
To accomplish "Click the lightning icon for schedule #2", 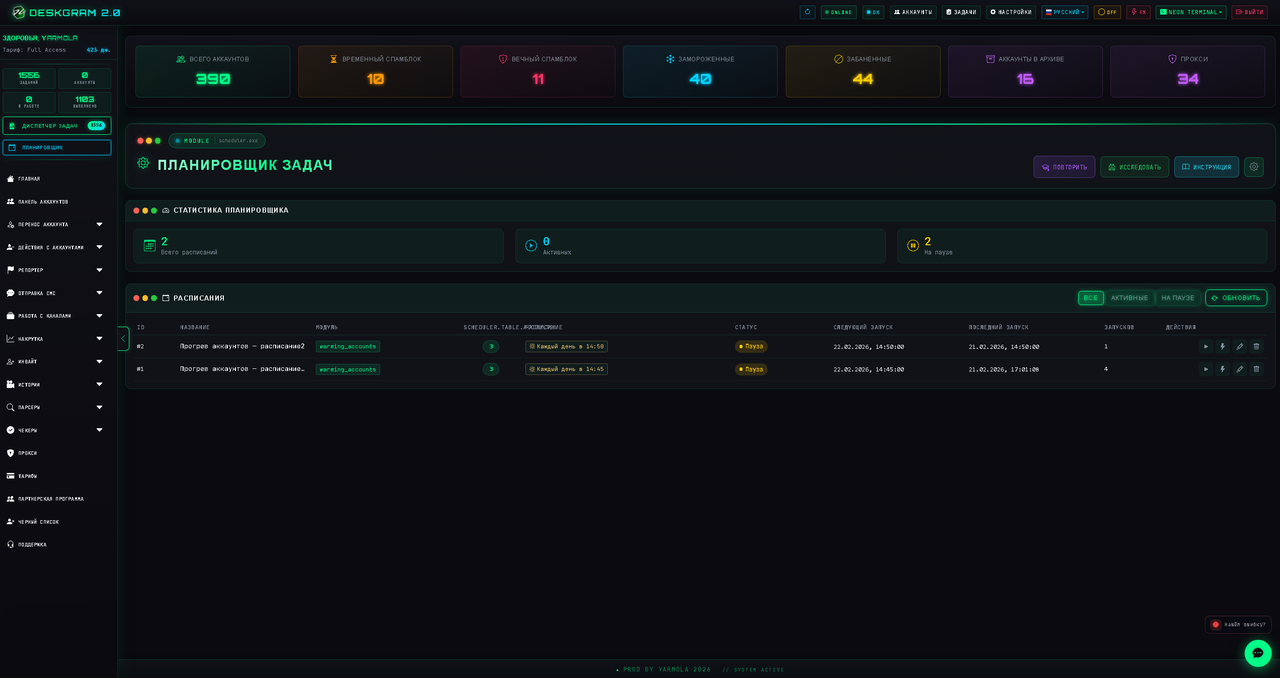I will pos(1223,347).
